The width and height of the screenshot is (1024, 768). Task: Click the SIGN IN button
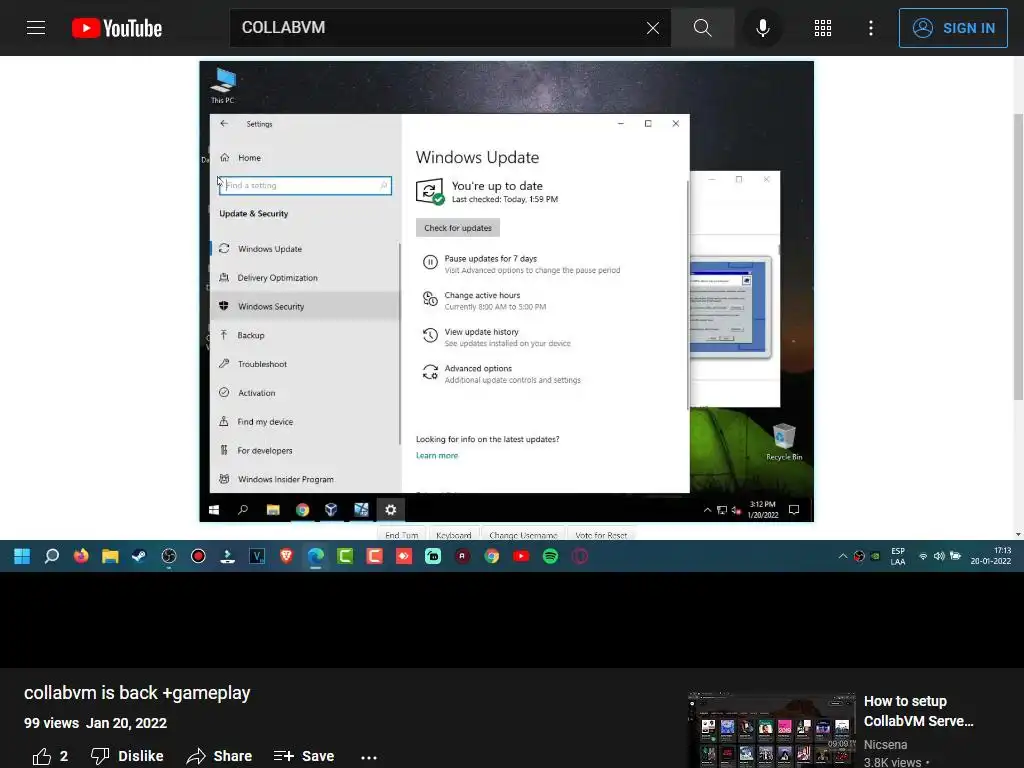(x=953, y=28)
